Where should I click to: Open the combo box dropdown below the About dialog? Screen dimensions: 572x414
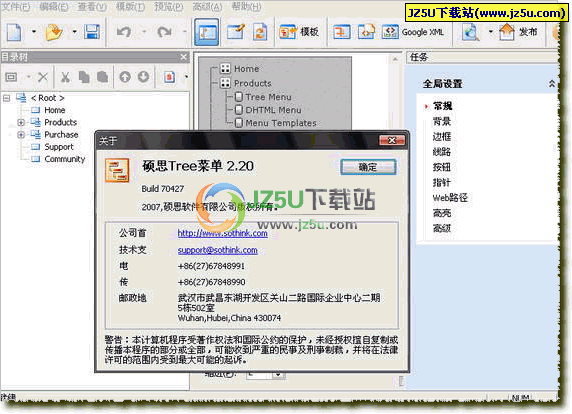pos(278,375)
